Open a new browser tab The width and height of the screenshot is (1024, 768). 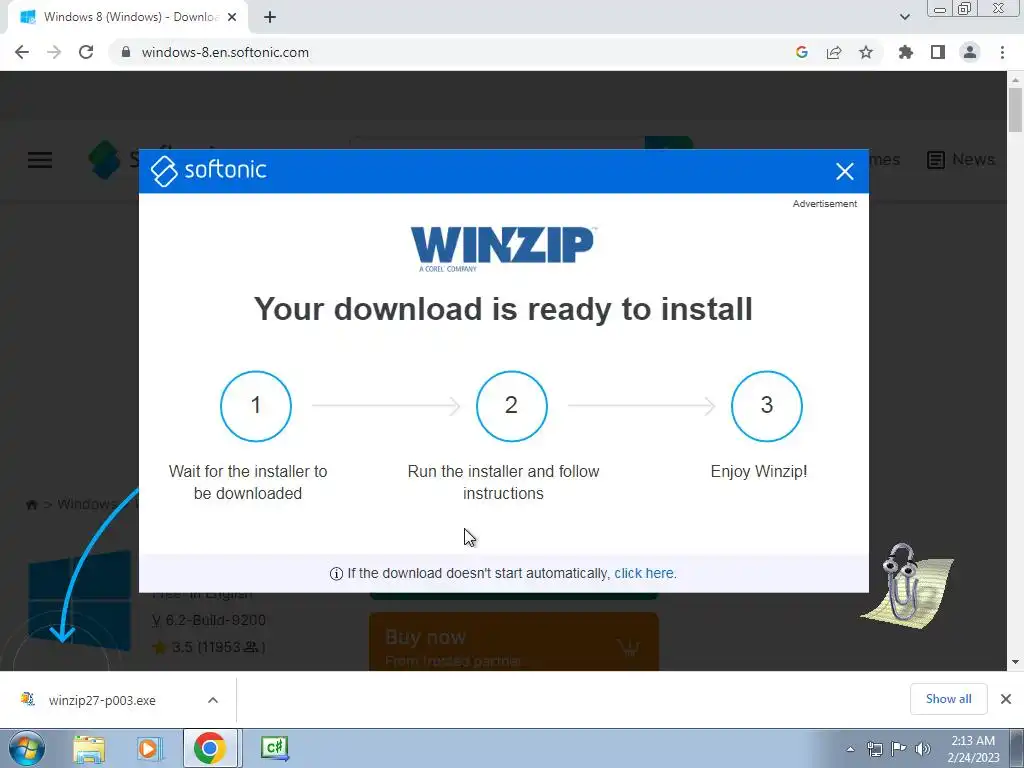270,17
